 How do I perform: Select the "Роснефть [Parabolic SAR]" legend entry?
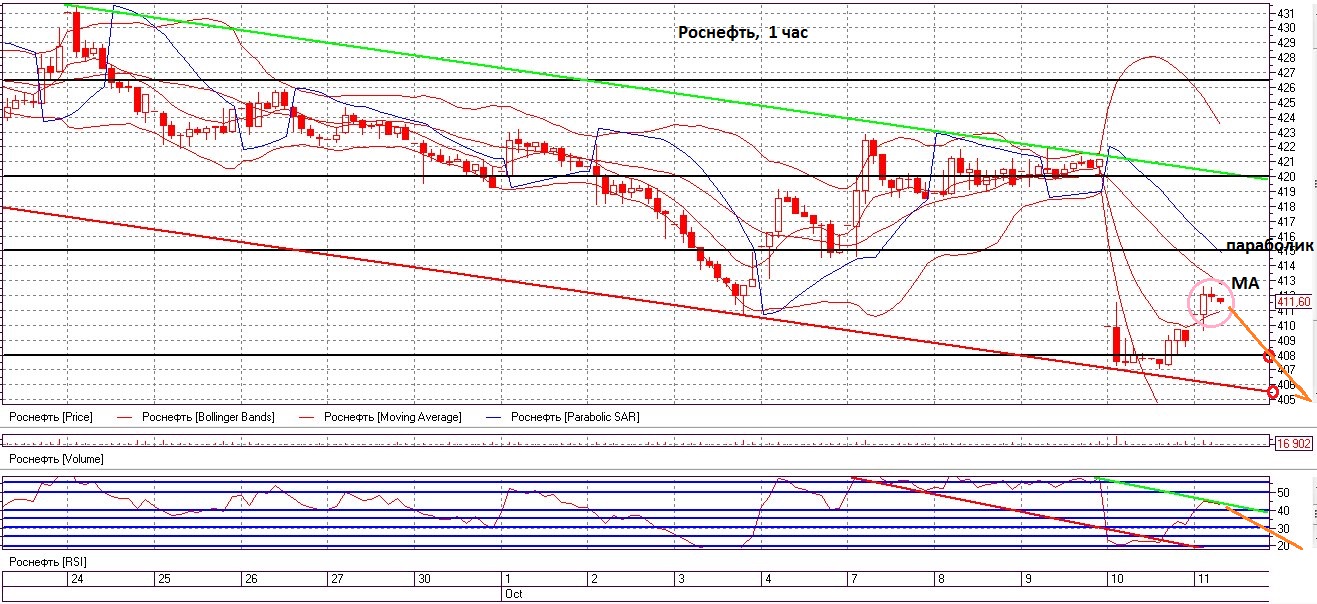click(574, 416)
